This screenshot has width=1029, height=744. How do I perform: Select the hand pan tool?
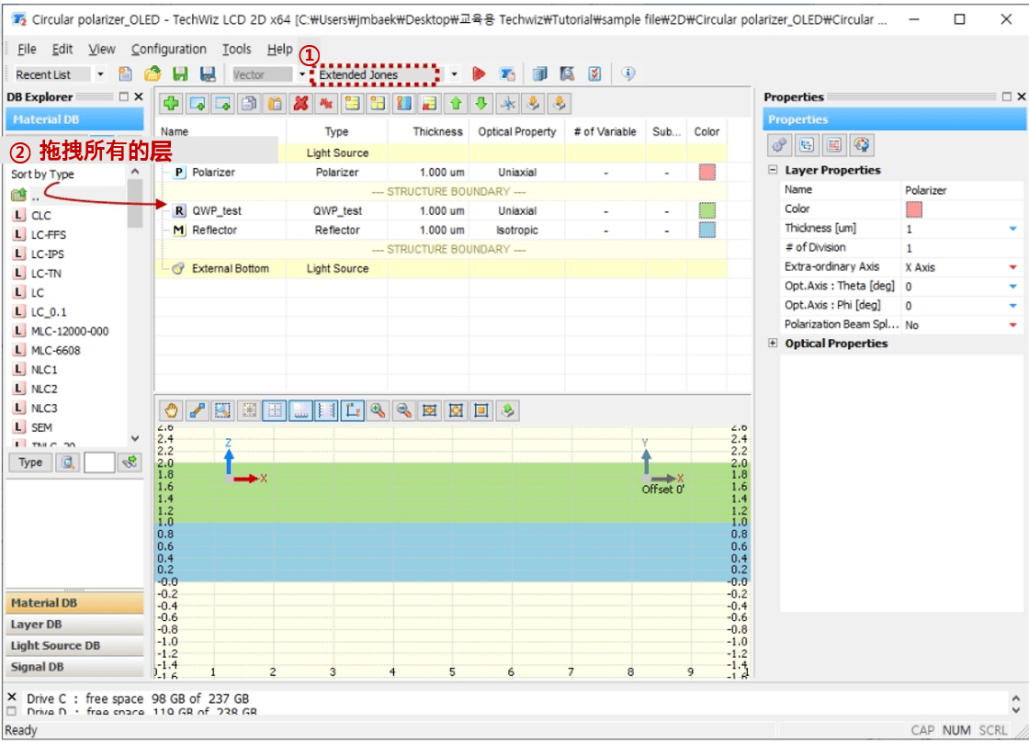click(x=171, y=411)
